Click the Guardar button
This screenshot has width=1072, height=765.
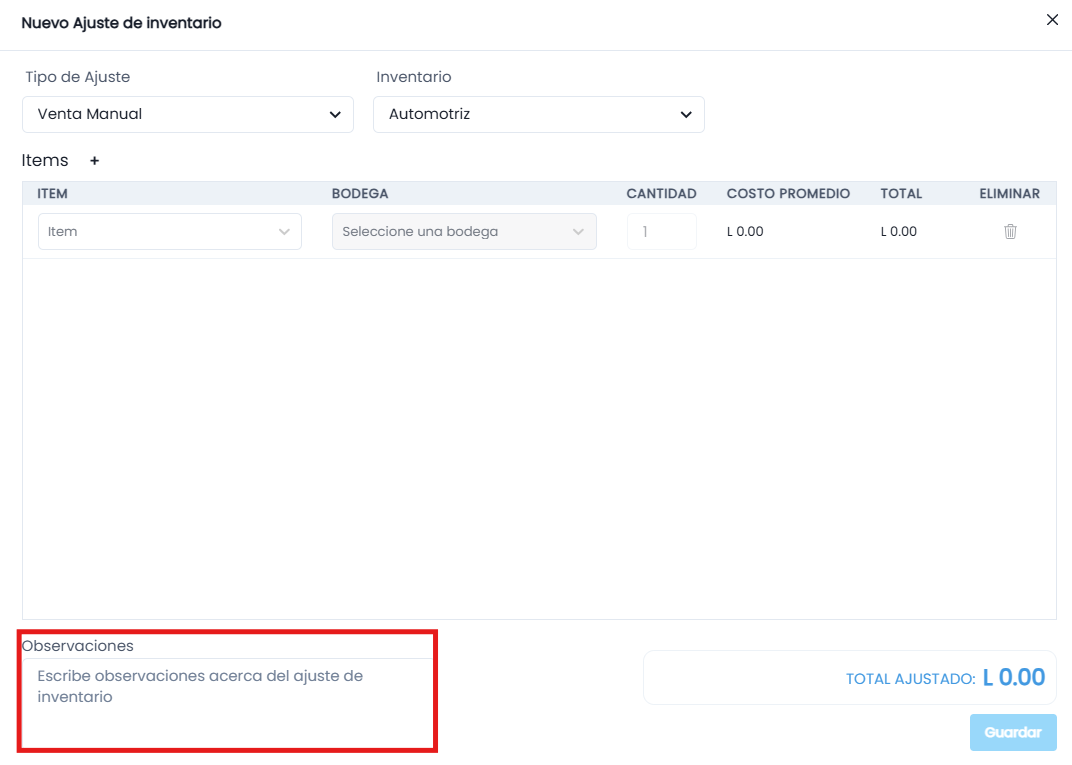pyautogui.click(x=1013, y=732)
